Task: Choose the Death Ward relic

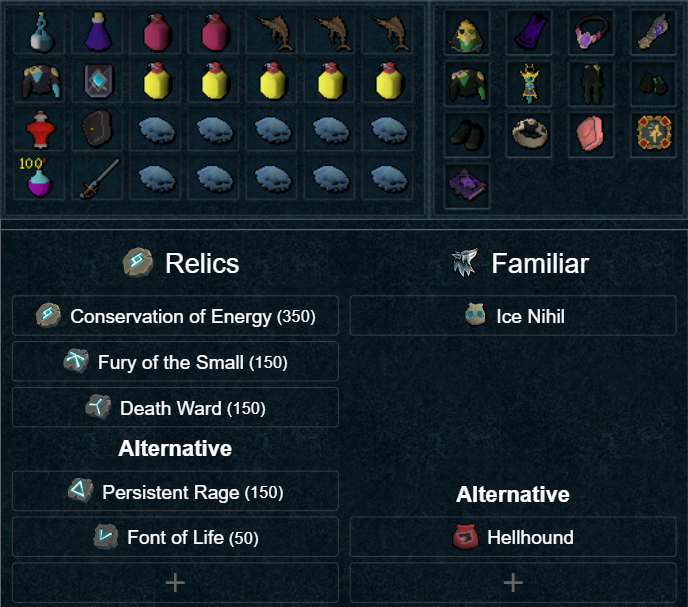Action: 175,408
